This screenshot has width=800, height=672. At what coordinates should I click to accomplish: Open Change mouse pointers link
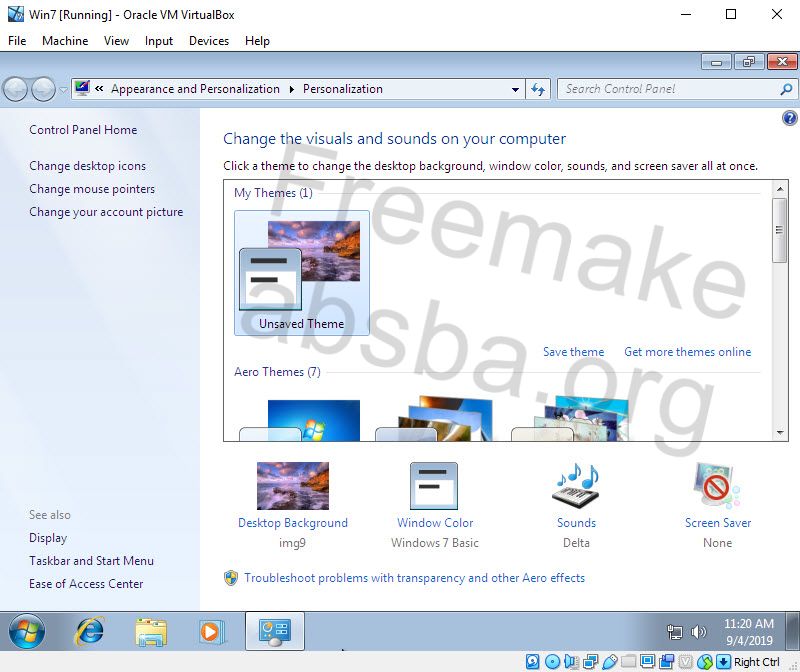92,189
